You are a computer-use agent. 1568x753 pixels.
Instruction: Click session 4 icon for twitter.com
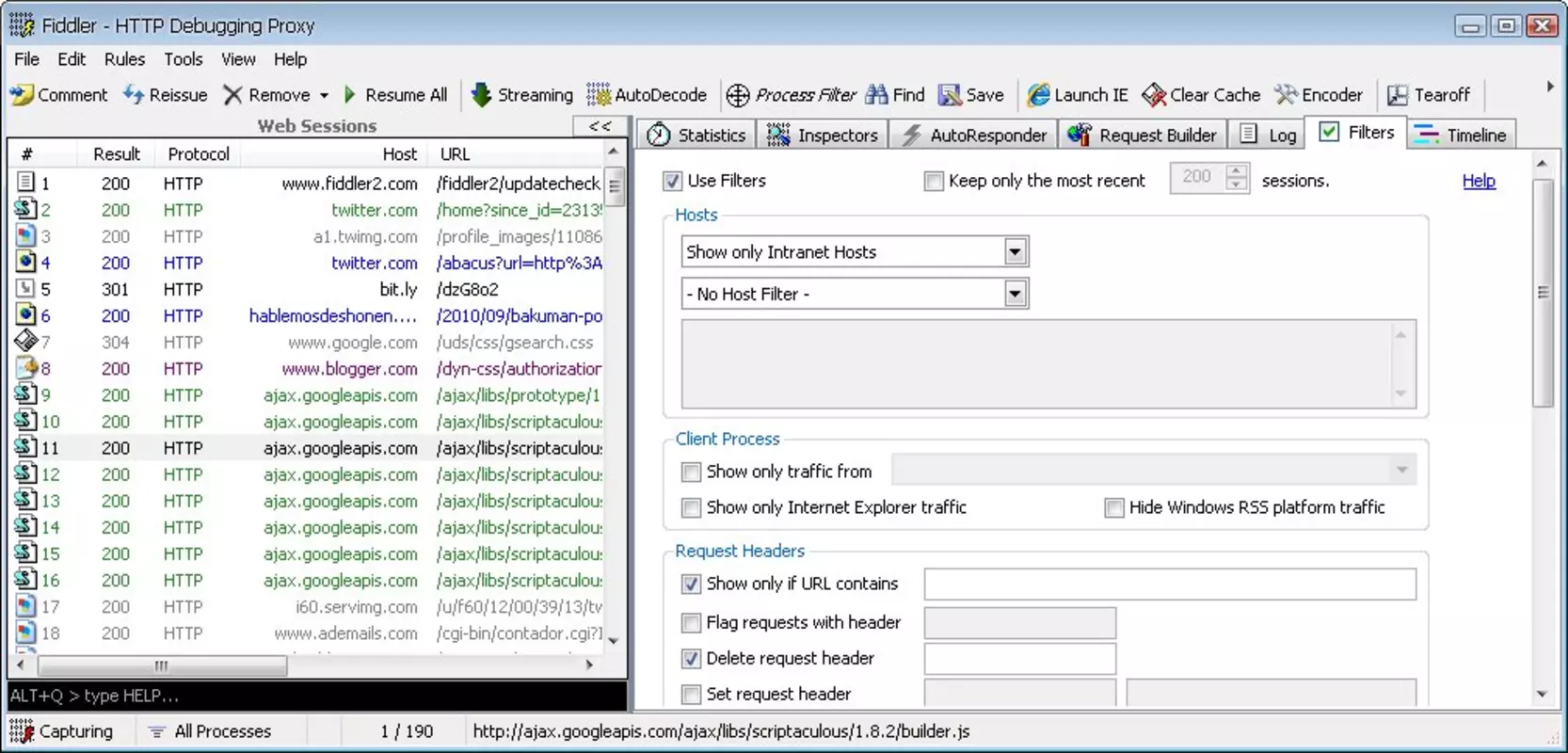coord(26,262)
